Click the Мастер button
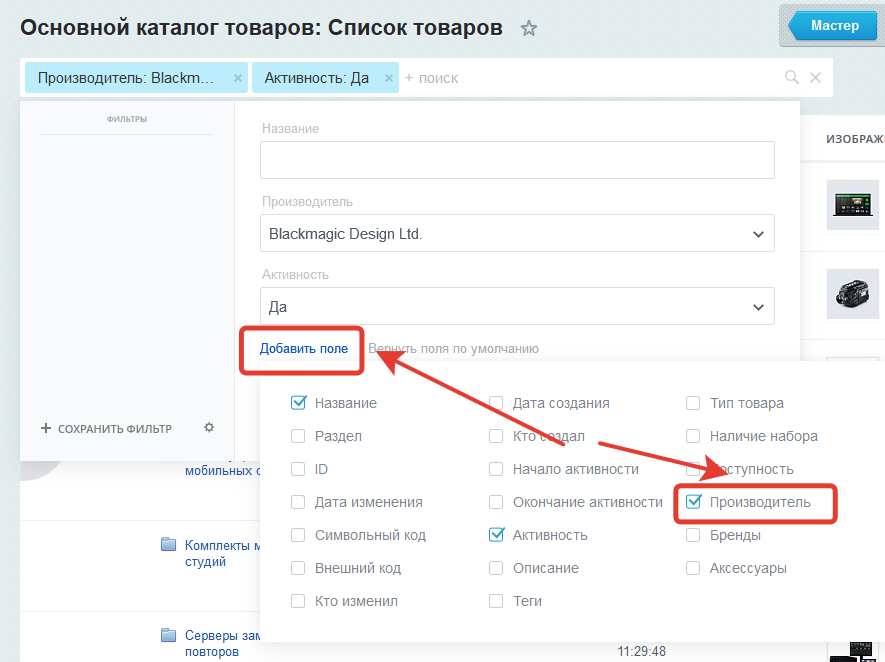 coord(833,26)
